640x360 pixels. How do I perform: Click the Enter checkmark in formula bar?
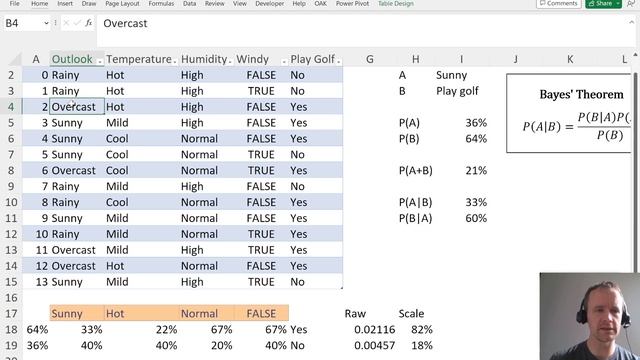[x=77, y=23]
